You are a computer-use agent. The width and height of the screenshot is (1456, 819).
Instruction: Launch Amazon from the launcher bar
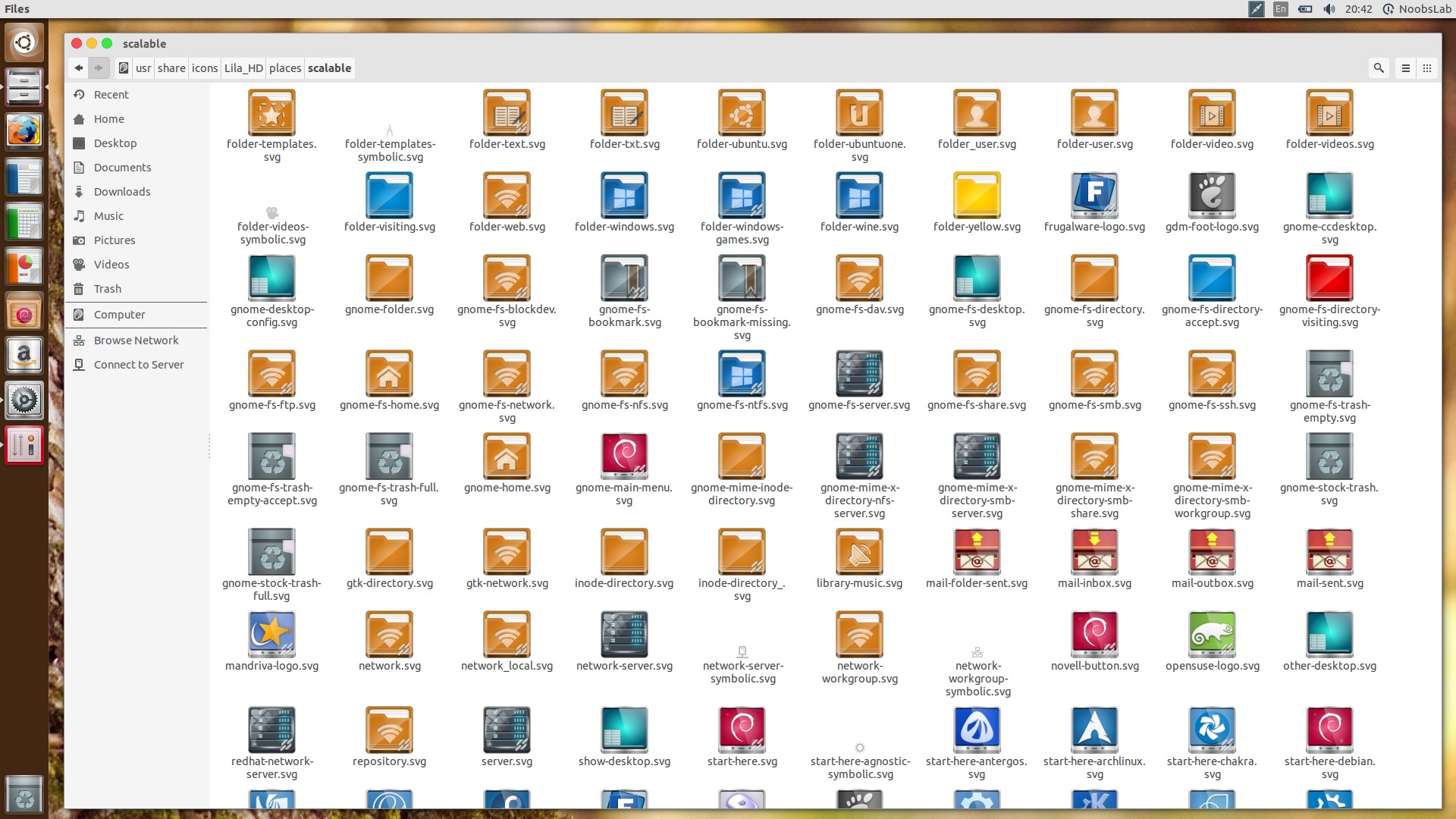[x=24, y=355]
